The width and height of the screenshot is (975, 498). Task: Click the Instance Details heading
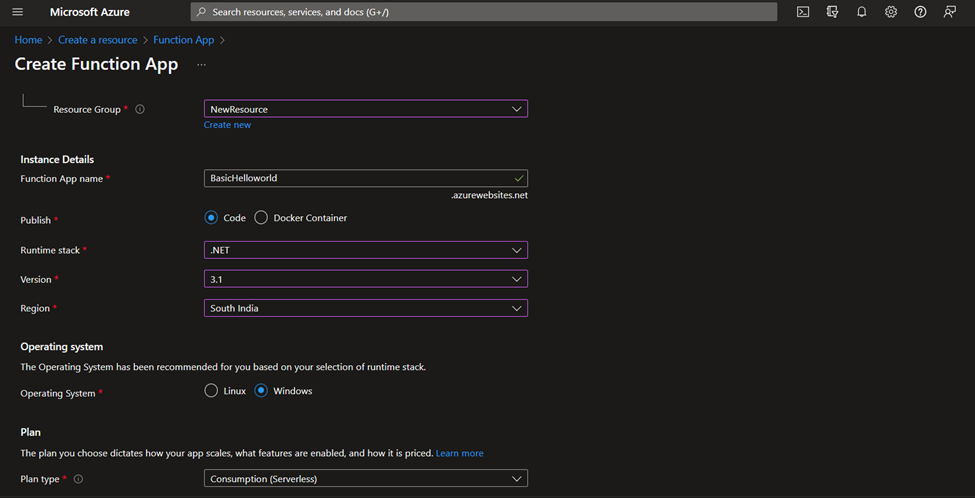(x=57, y=160)
